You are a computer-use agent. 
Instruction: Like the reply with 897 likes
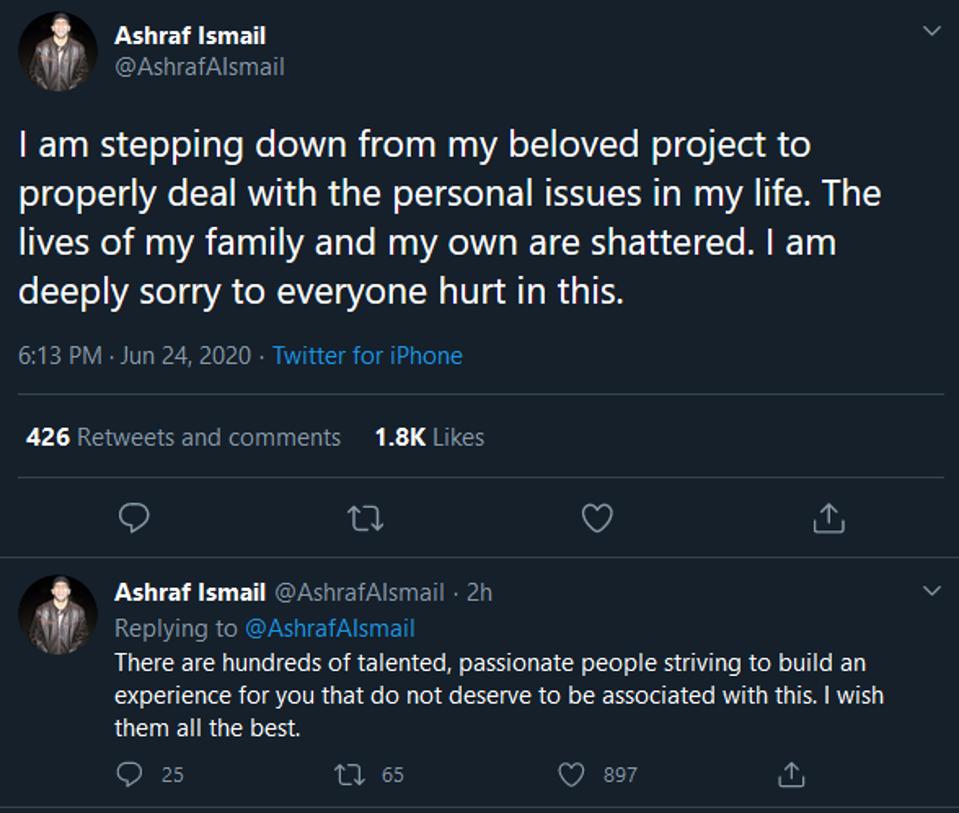pyautogui.click(x=572, y=774)
